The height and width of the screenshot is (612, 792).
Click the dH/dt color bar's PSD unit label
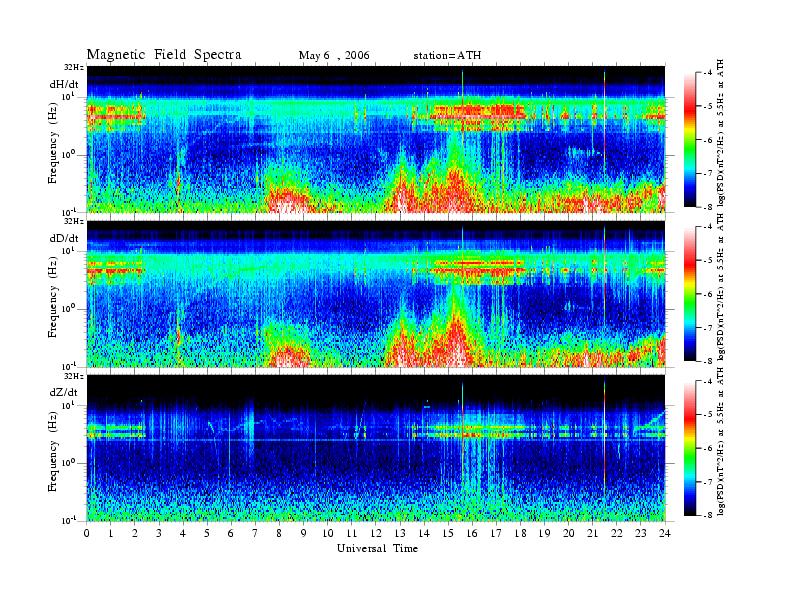[720, 133]
